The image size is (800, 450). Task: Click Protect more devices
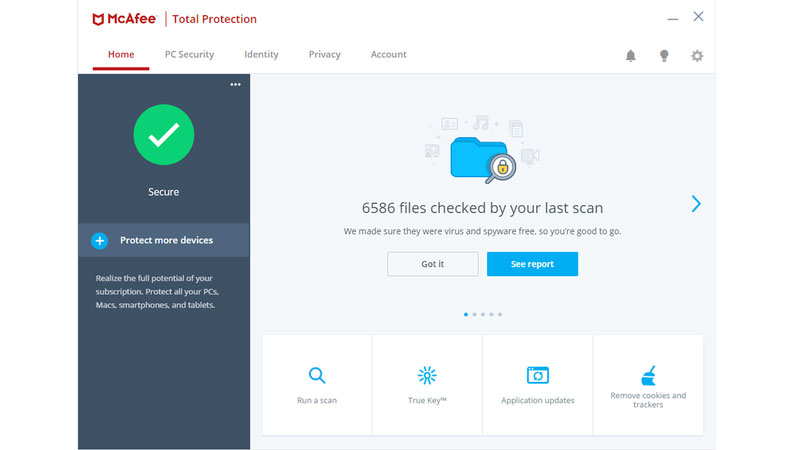coord(164,240)
